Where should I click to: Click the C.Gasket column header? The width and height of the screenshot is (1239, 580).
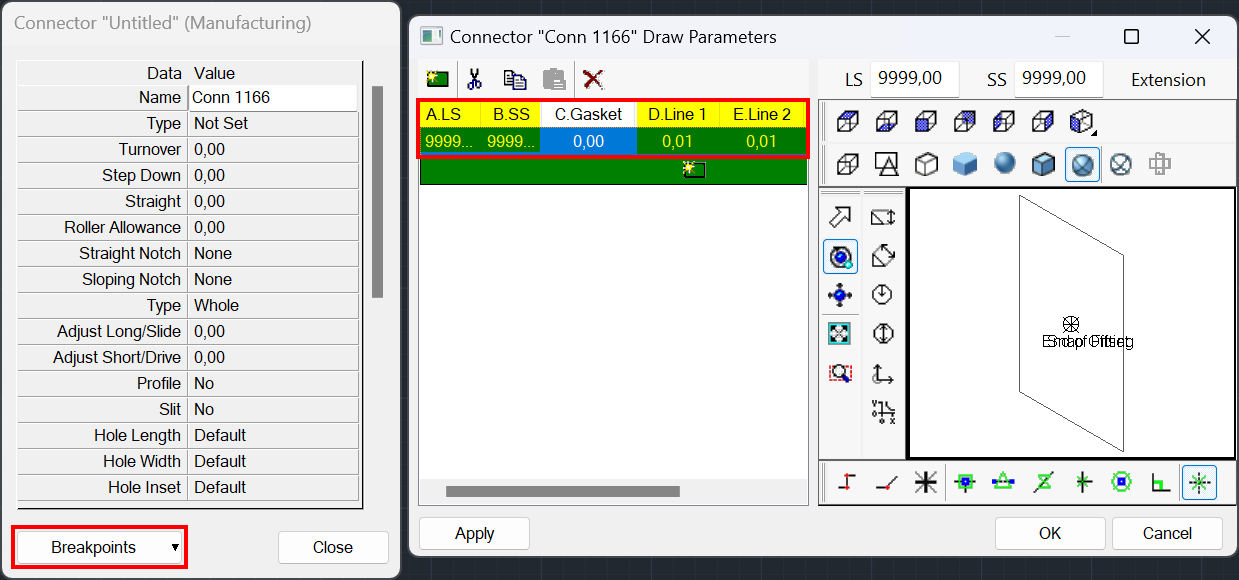pyautogui.click(x=589, y=114)
